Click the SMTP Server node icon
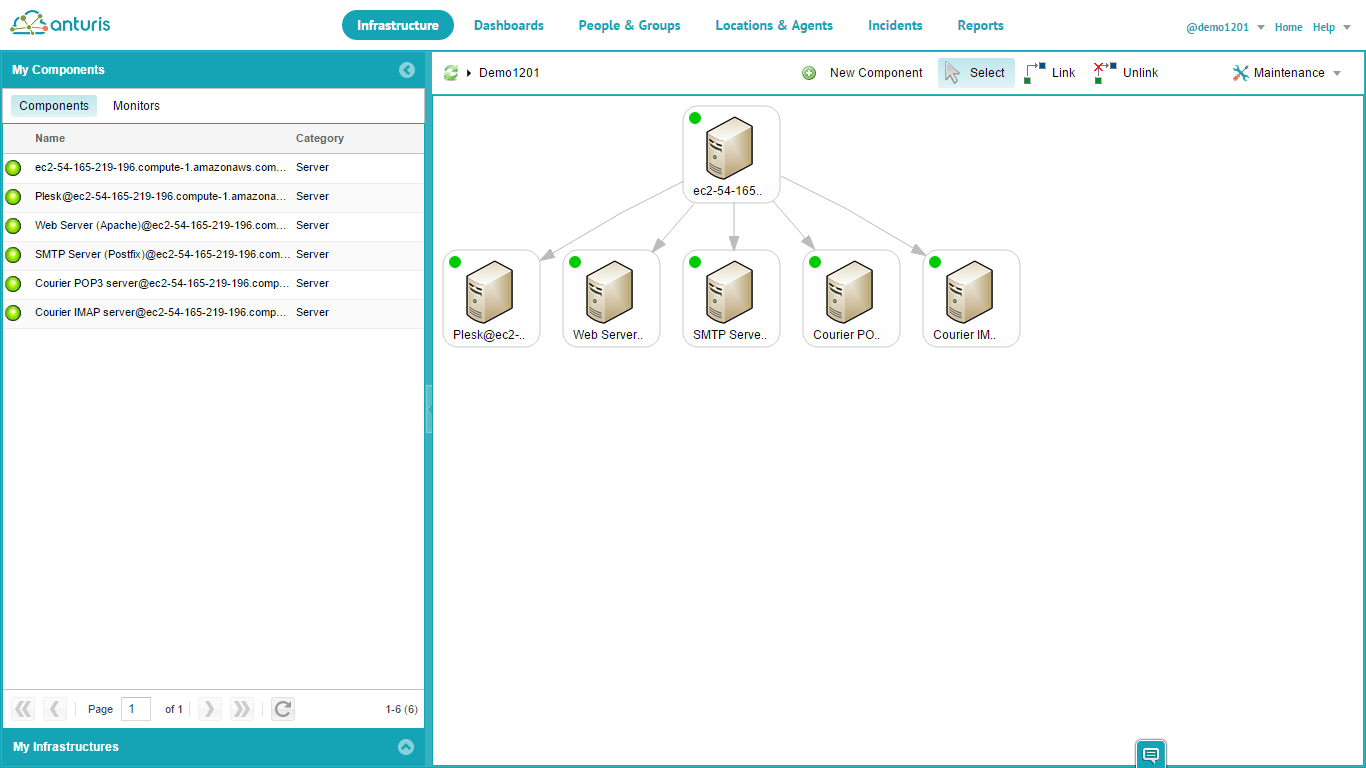The height and width of the screenshot is (768, 1366). click(x=731, y=290)
